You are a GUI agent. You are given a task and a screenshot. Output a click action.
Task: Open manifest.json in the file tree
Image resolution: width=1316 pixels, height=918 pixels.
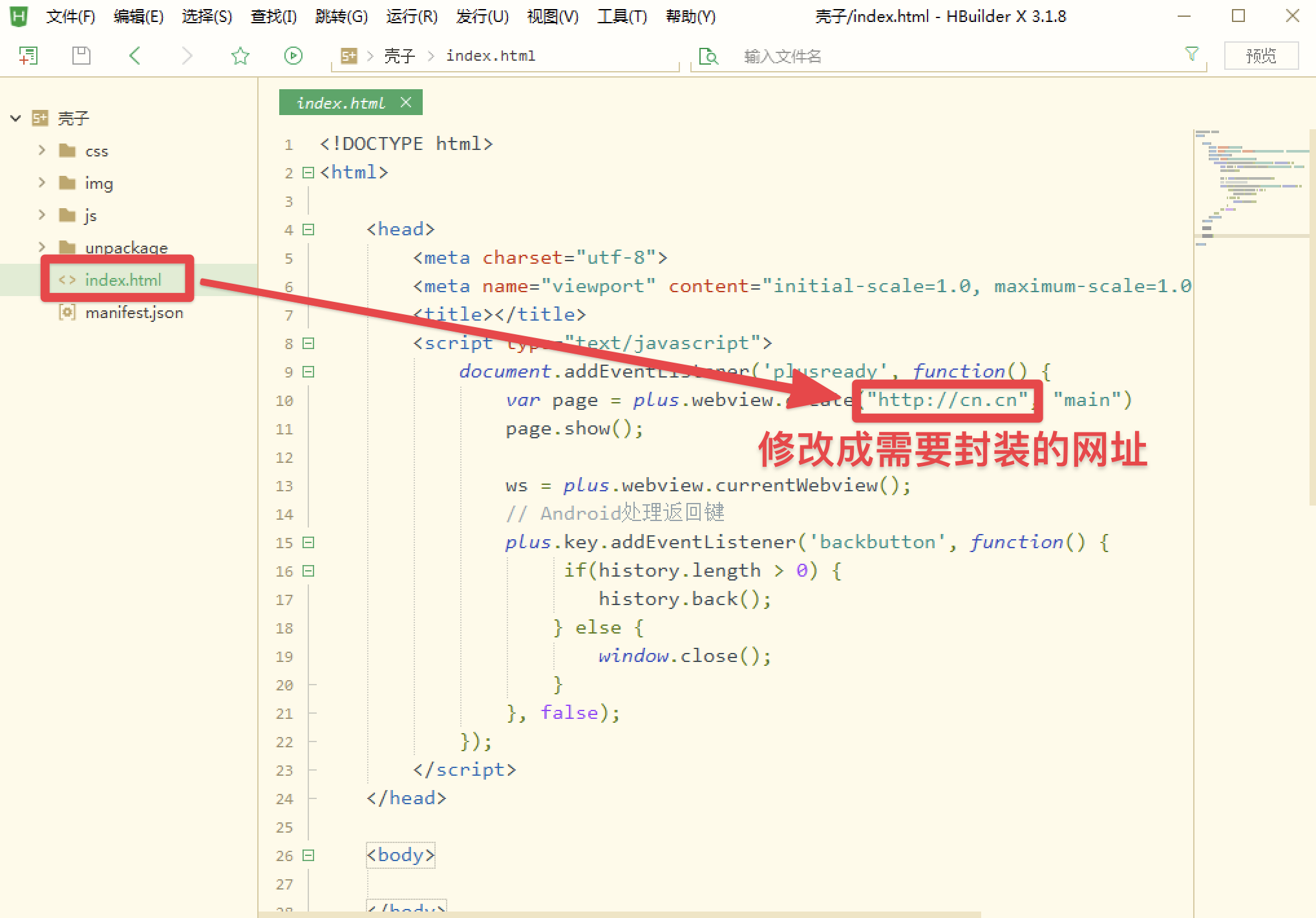coord(134,313)
